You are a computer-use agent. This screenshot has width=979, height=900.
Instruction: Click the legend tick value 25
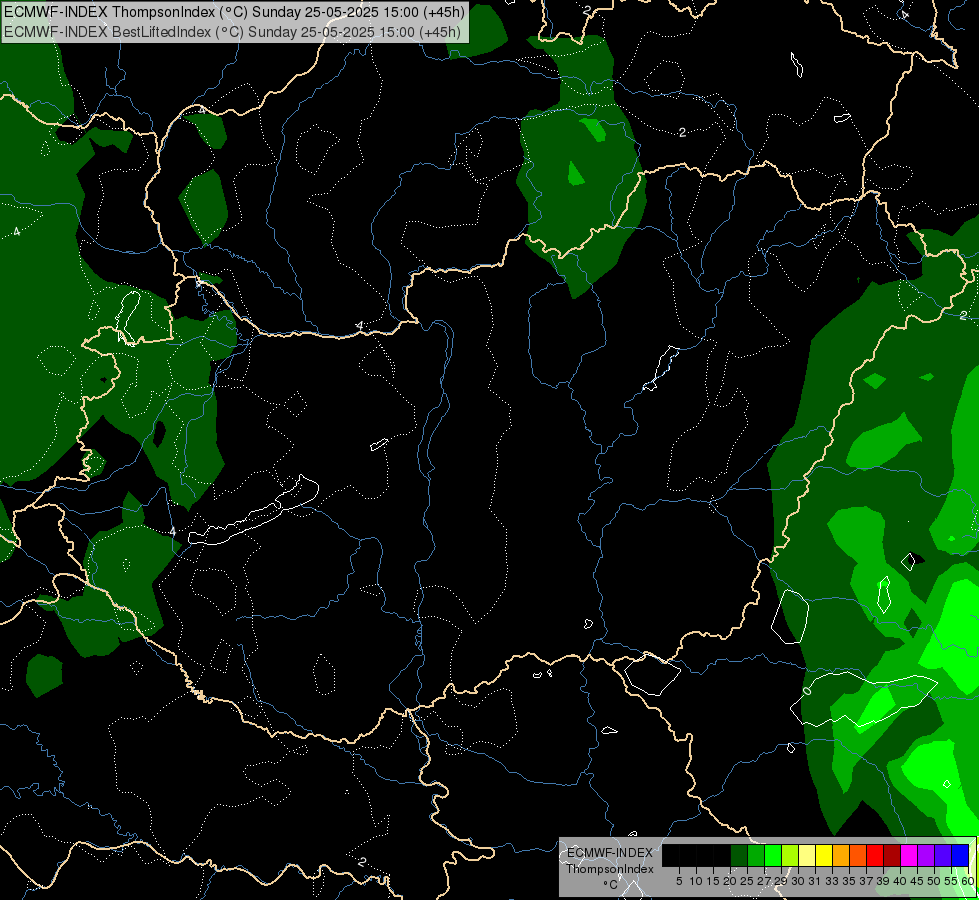(x=747, y=881)
